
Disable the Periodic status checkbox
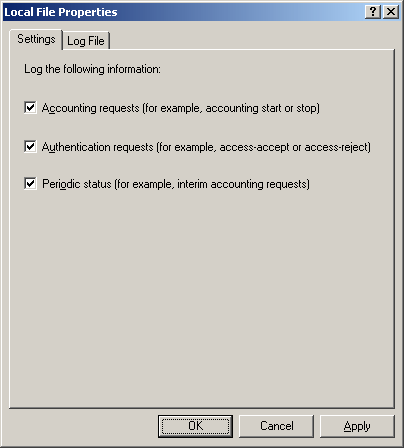[x=30, y=183]
